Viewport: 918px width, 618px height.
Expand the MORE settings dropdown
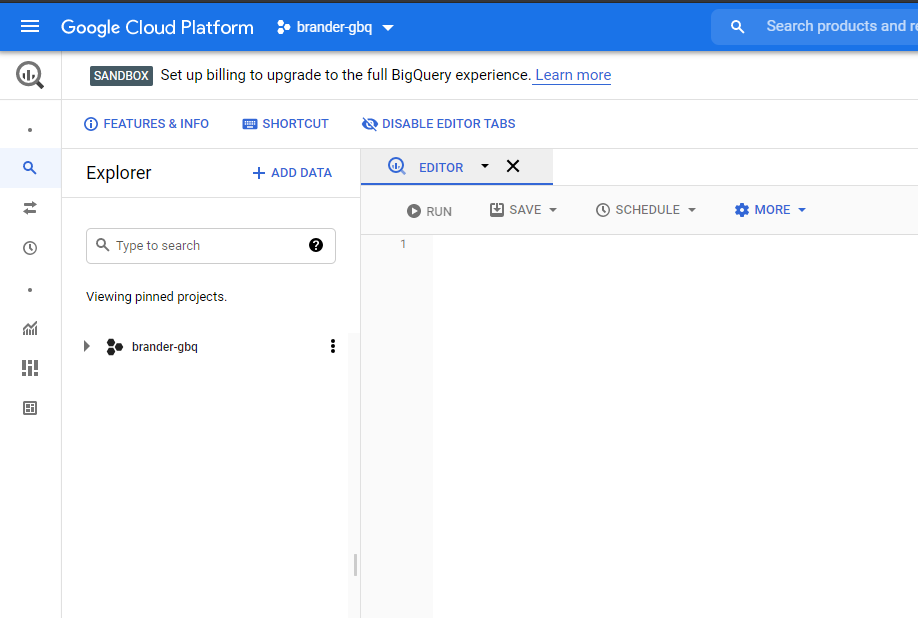click(770, 210)
